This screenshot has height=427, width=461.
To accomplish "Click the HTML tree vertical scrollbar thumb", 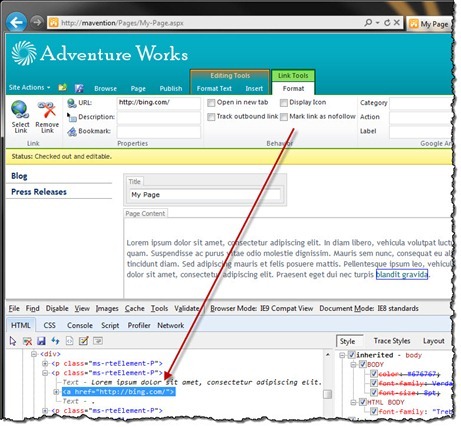I will [x=328, y=394].
